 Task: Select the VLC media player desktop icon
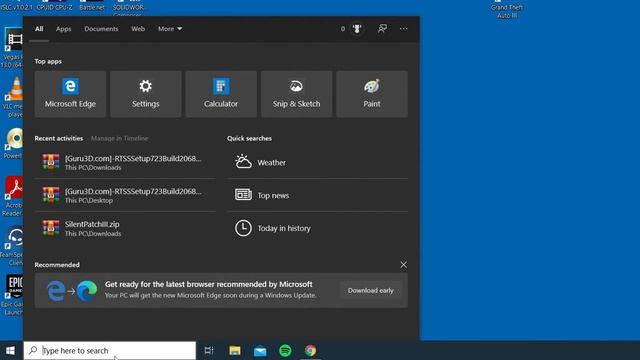14,97
